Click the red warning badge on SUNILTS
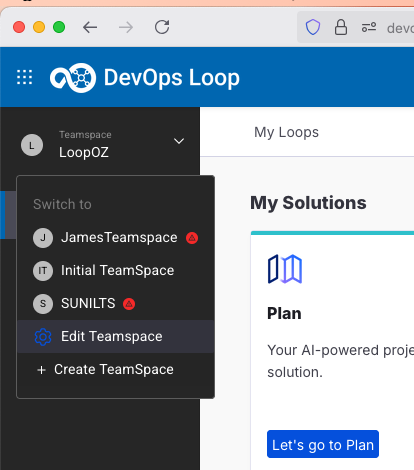This screenshot has width=414, height=470. (x=129, y=304)
